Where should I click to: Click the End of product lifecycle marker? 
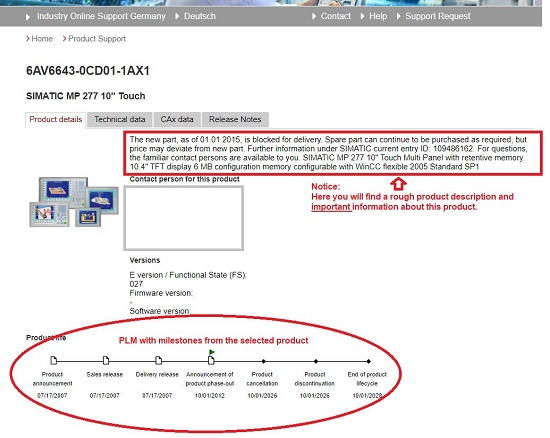(x=368, y=361)
